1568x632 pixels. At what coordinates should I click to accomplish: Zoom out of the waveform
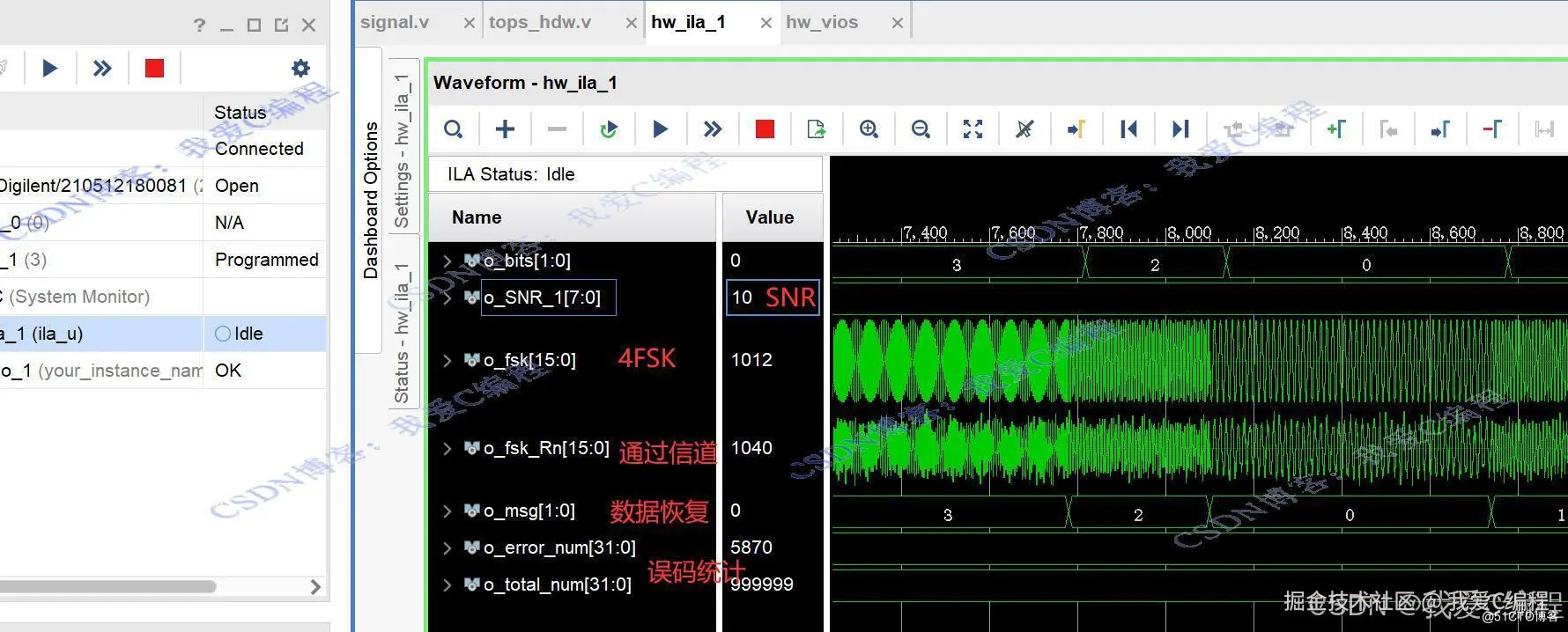coord(921,129)
